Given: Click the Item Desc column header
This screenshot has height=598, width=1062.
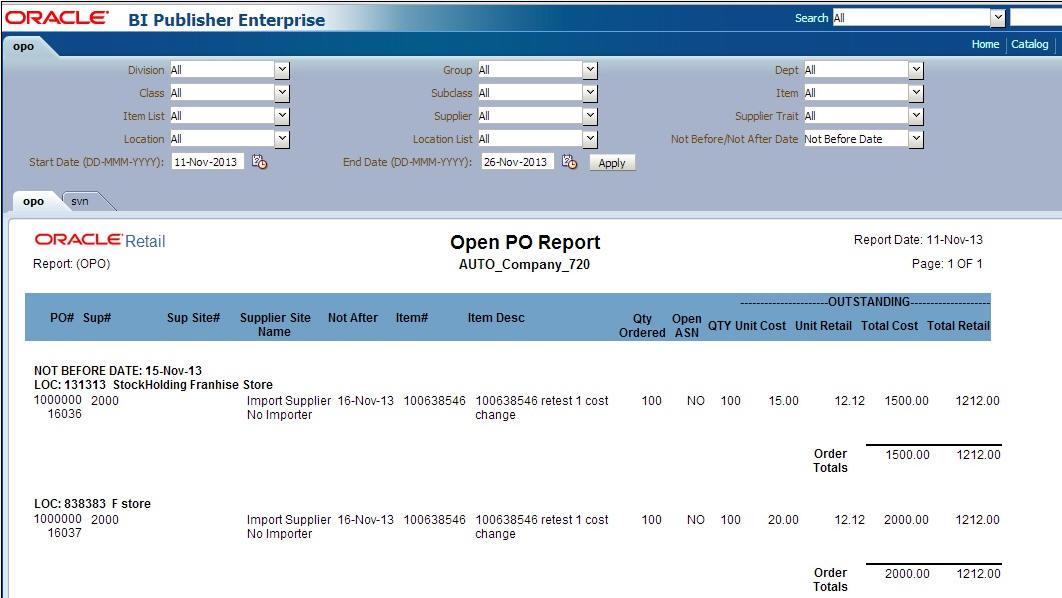Looking at the screenshot, I should pyautogui.click(x=496, y=318).
